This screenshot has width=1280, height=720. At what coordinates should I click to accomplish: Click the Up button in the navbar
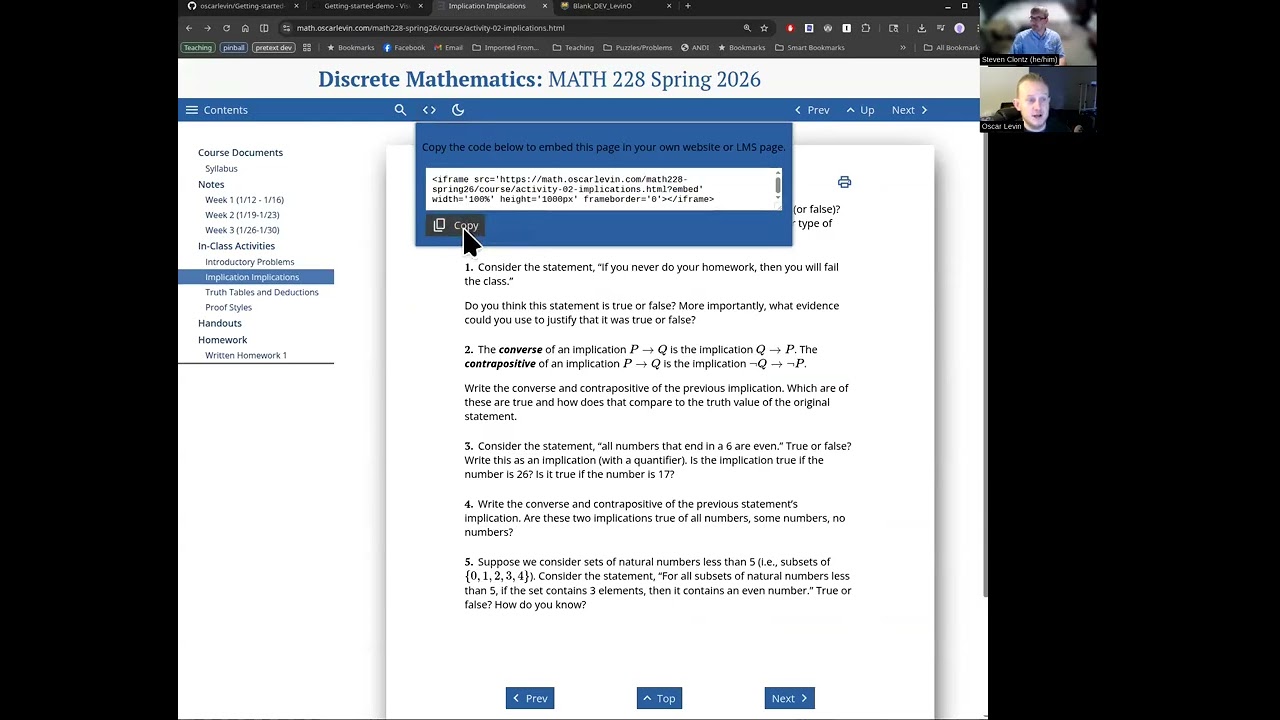point(860,110)
